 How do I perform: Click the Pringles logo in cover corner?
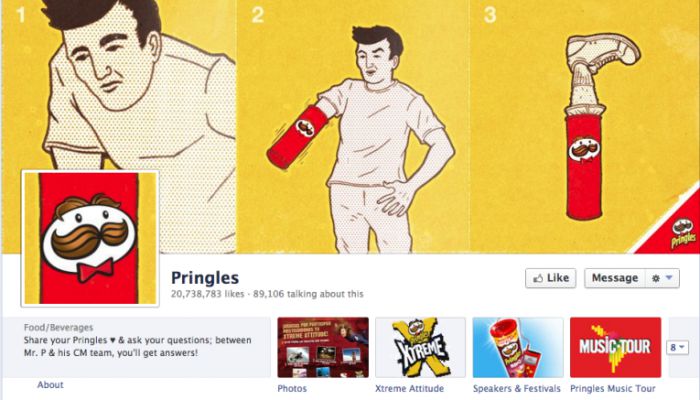tap(683, 234)
